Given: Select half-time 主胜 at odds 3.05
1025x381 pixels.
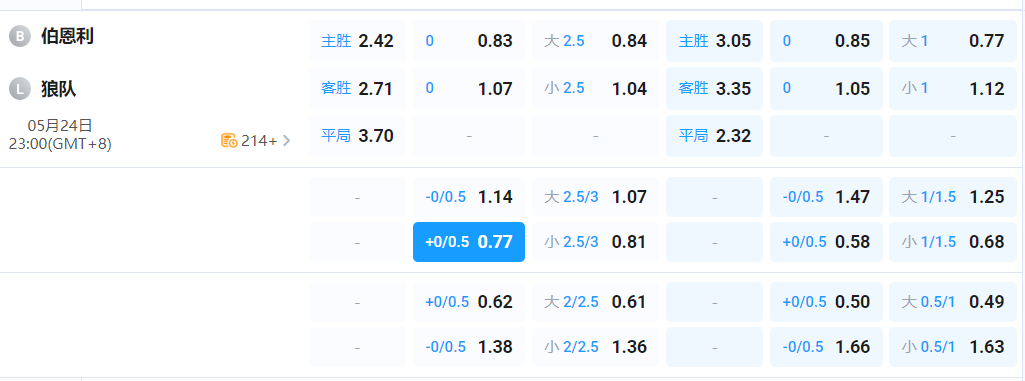Looking at the screenshot, I should tap(714, 41).
